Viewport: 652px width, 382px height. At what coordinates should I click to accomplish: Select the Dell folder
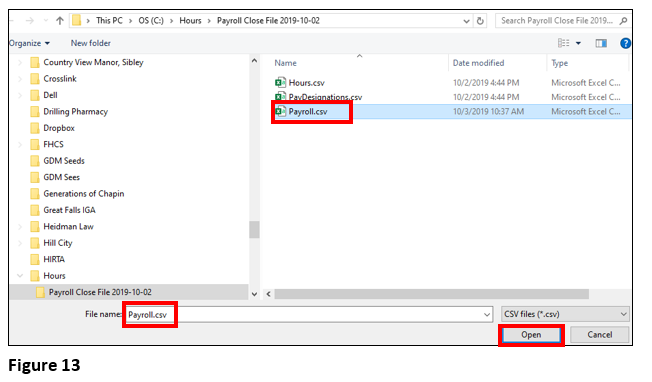pyautogui.click(x=50, y=95)
